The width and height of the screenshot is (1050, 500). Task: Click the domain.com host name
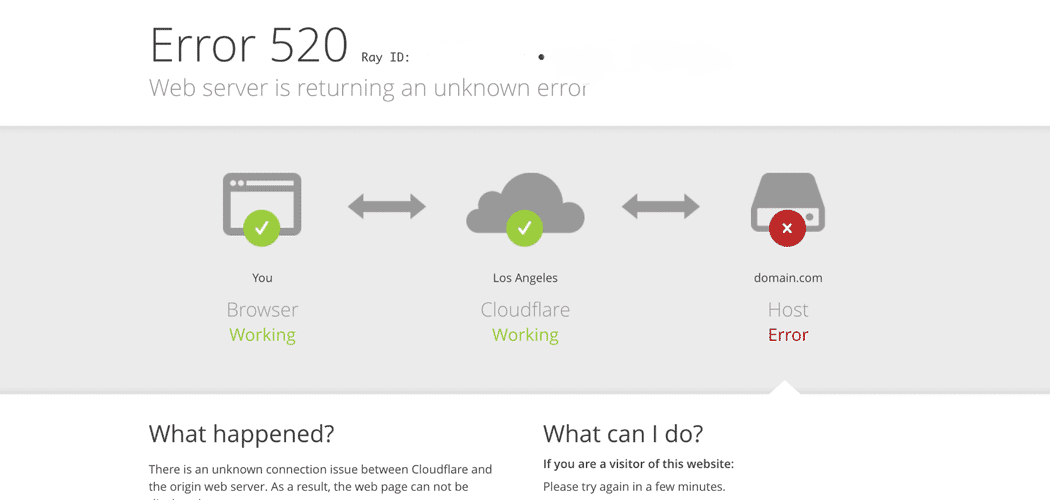click(x=788, y=277)
